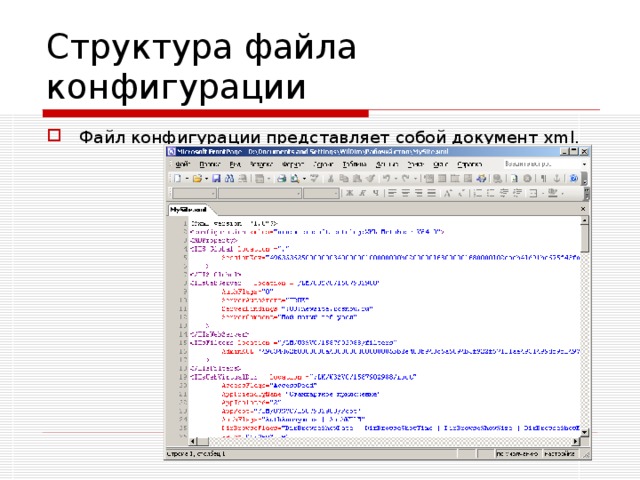640x480 pixels.
Task: Open the Формат menu
Action: pos(293,164)
